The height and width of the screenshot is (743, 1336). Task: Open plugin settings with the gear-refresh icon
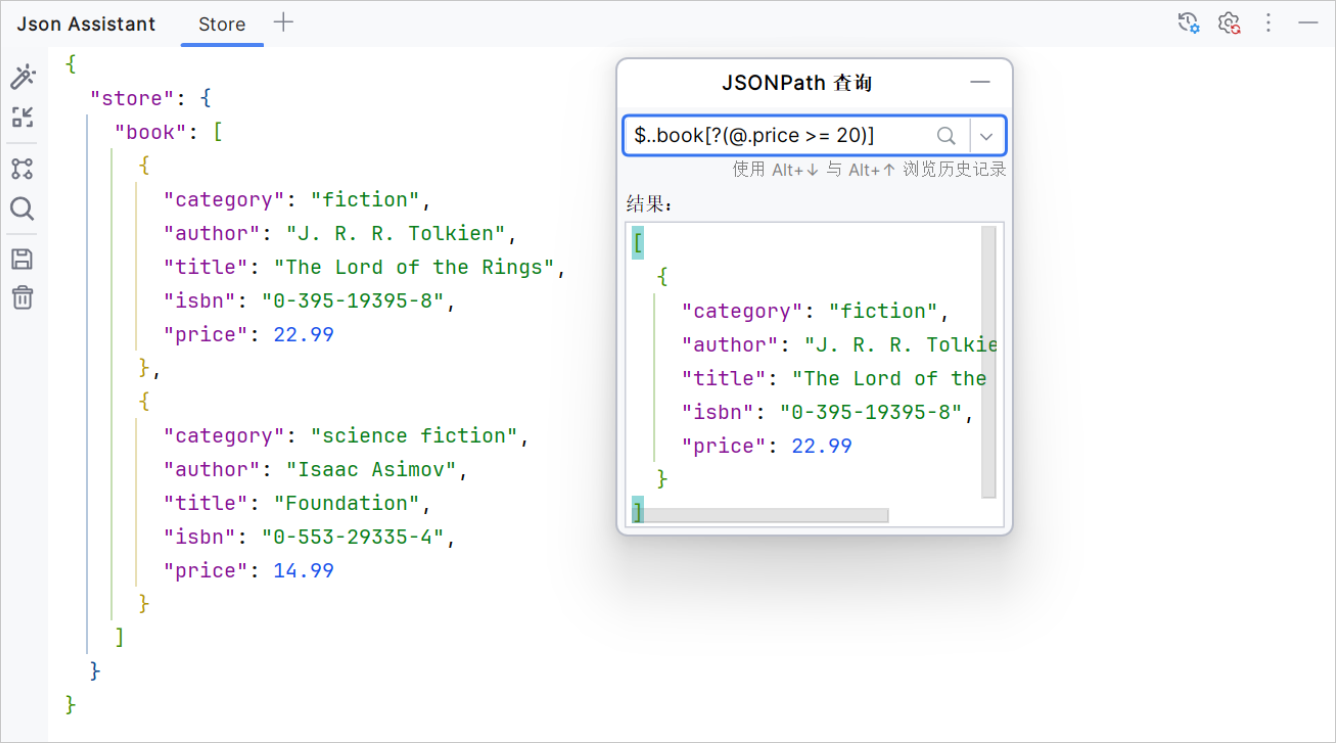1228,22
